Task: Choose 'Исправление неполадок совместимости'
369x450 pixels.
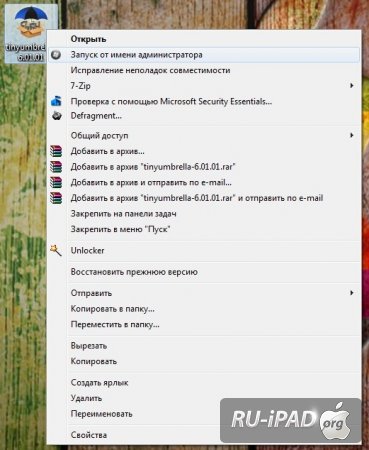Action: (x=204, y=70)
